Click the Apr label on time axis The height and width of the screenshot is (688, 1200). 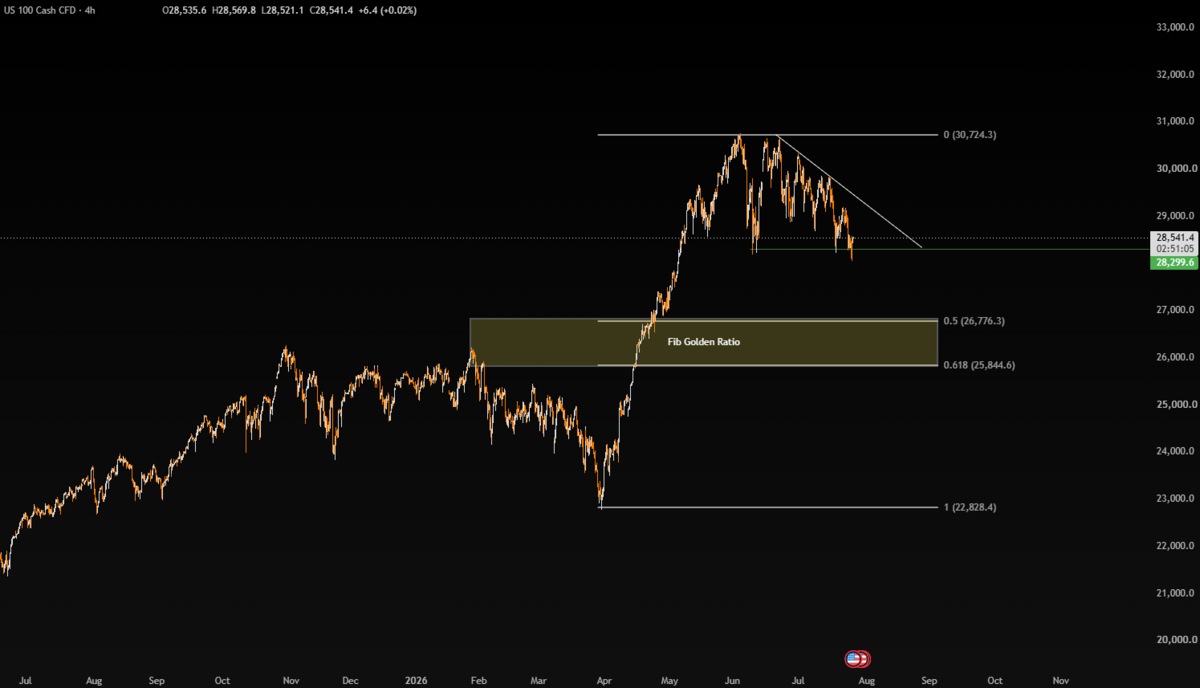(603, 680)
